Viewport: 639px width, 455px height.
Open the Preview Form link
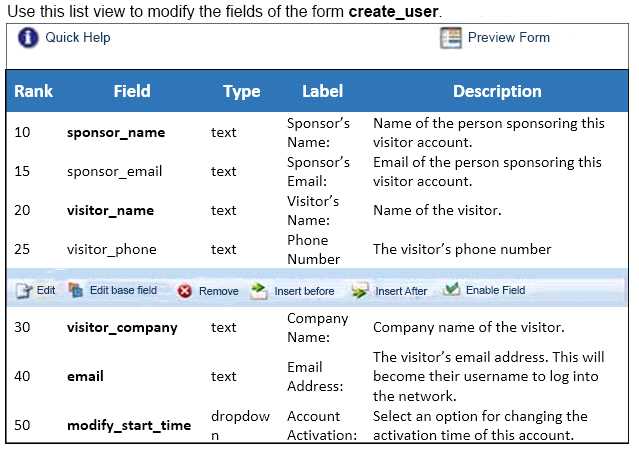tap(508, 38)
